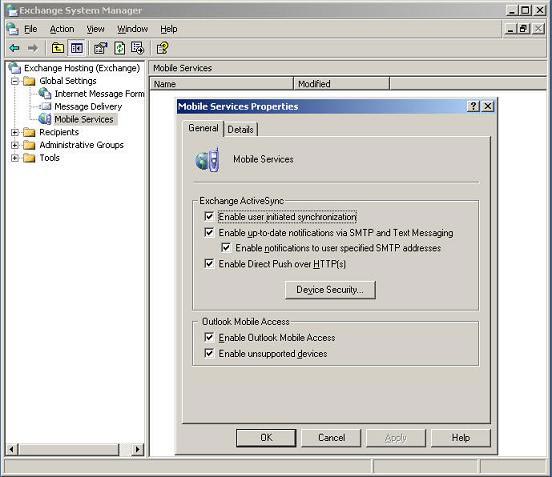Select the Recipients folder
Image resolution: width=552 pixels, height=477 pixels.
click(59, 132)
